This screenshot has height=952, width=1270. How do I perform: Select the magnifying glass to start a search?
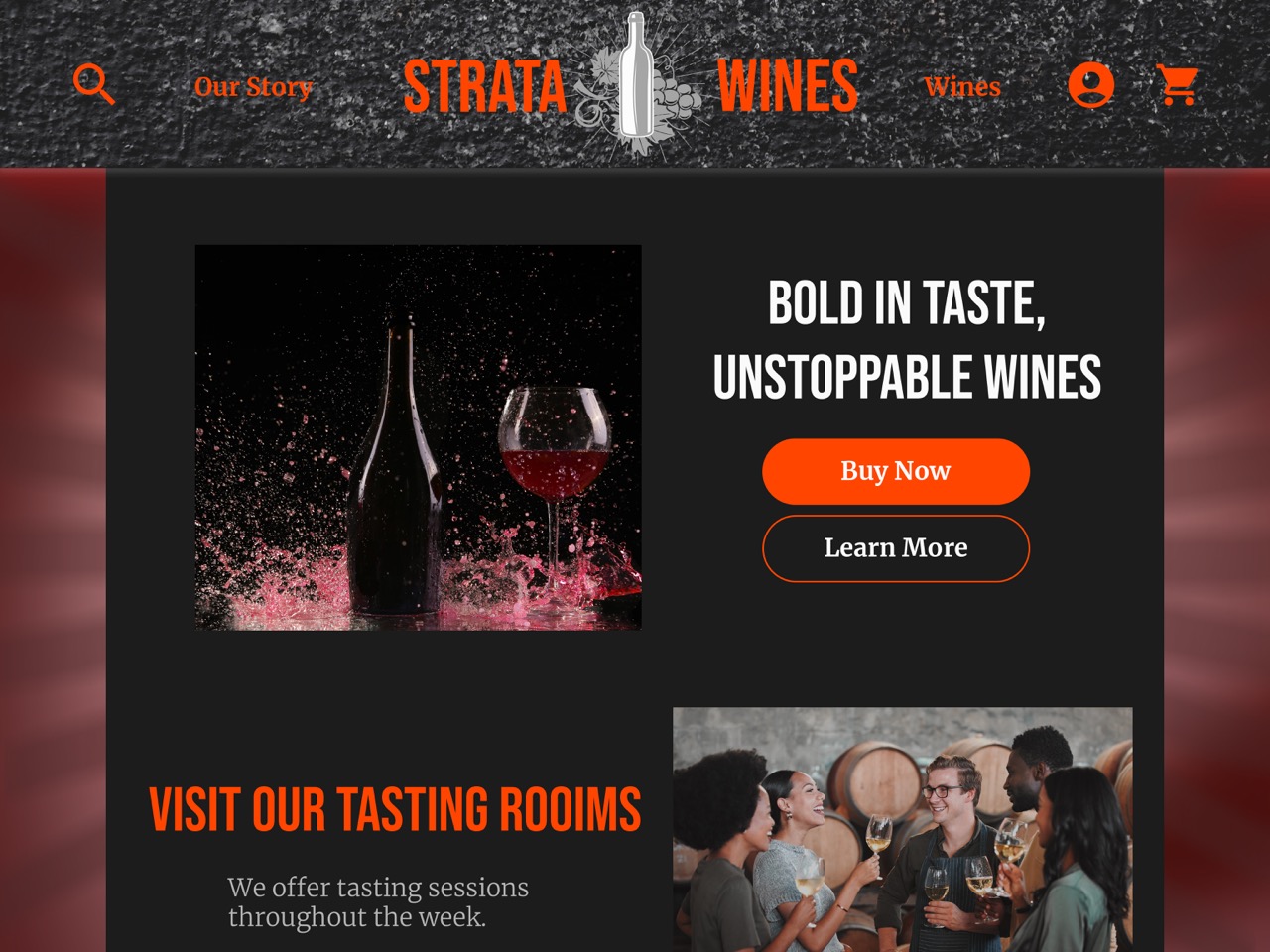click(x=94, y=84)
